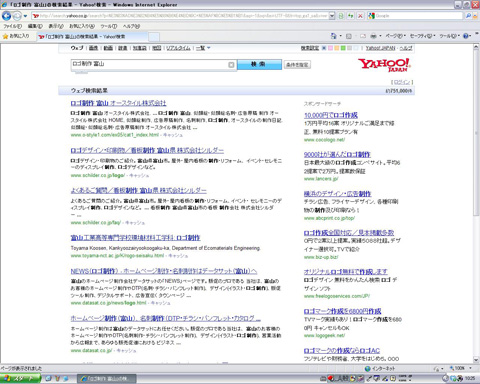The image size is (480, 384).
Task: Open a new blank tab
Action: [x=153, y=36]
